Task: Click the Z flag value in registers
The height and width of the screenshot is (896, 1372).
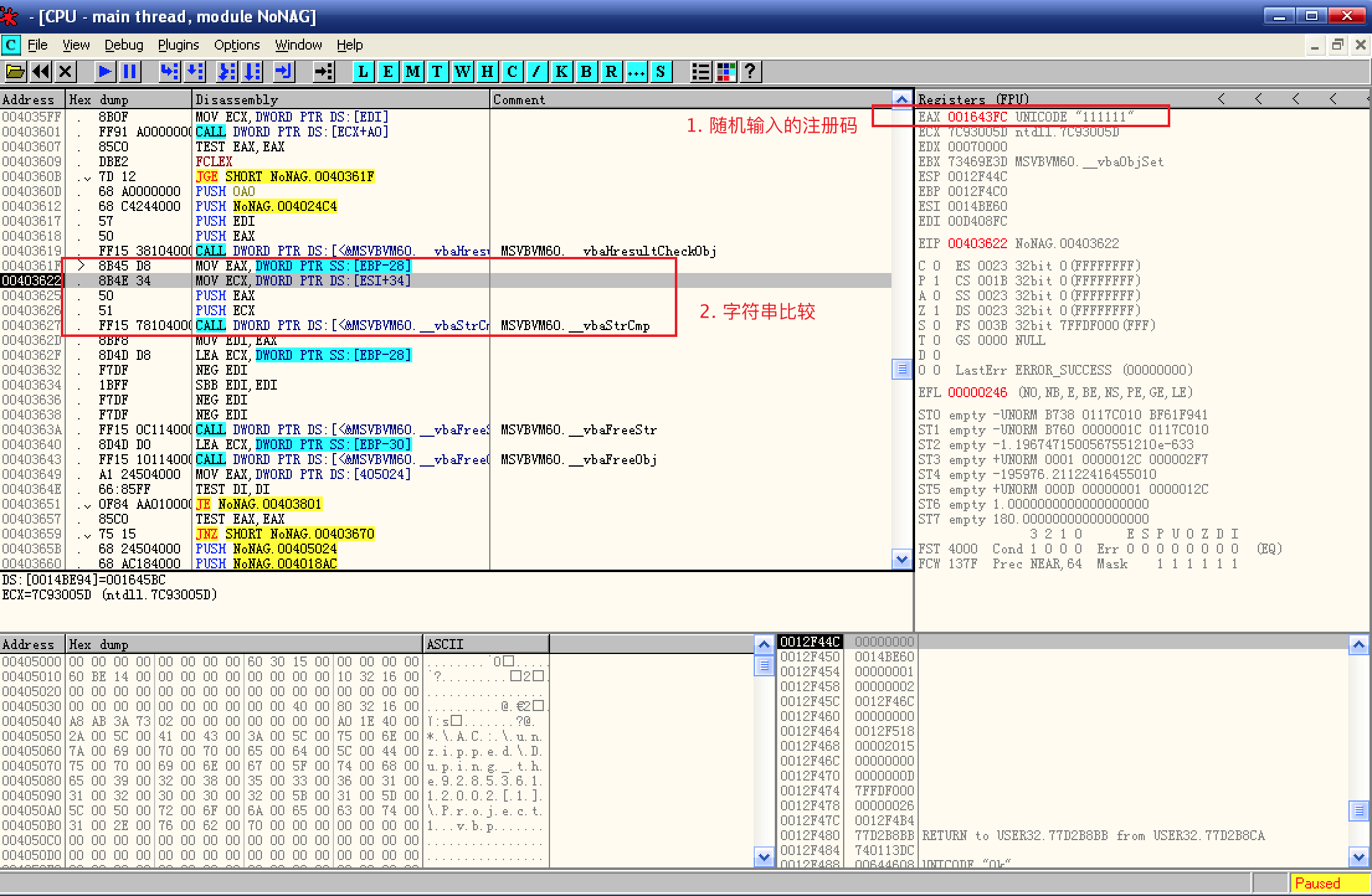Action: tap(937, 310)
